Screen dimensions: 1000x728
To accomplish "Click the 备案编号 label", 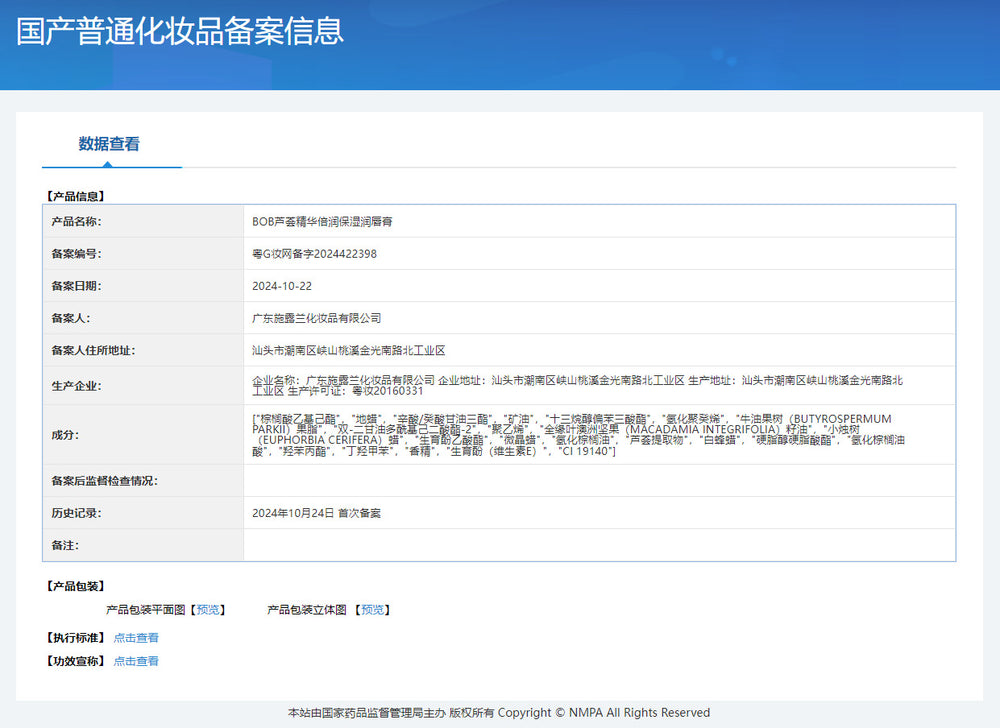I will 77,254.
